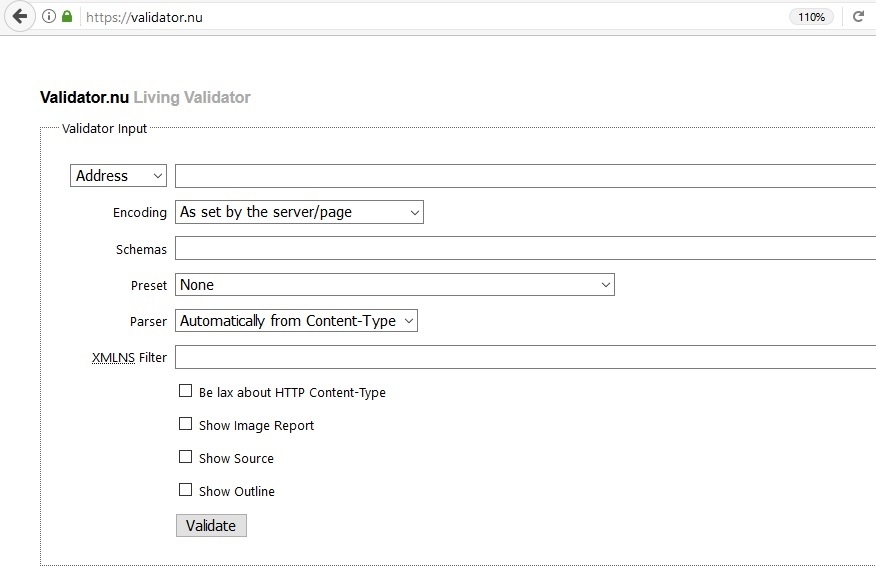This screenshot has width=876, height=572.
Task: Click the green padlock security icon
Action: (x=67, y=17)
